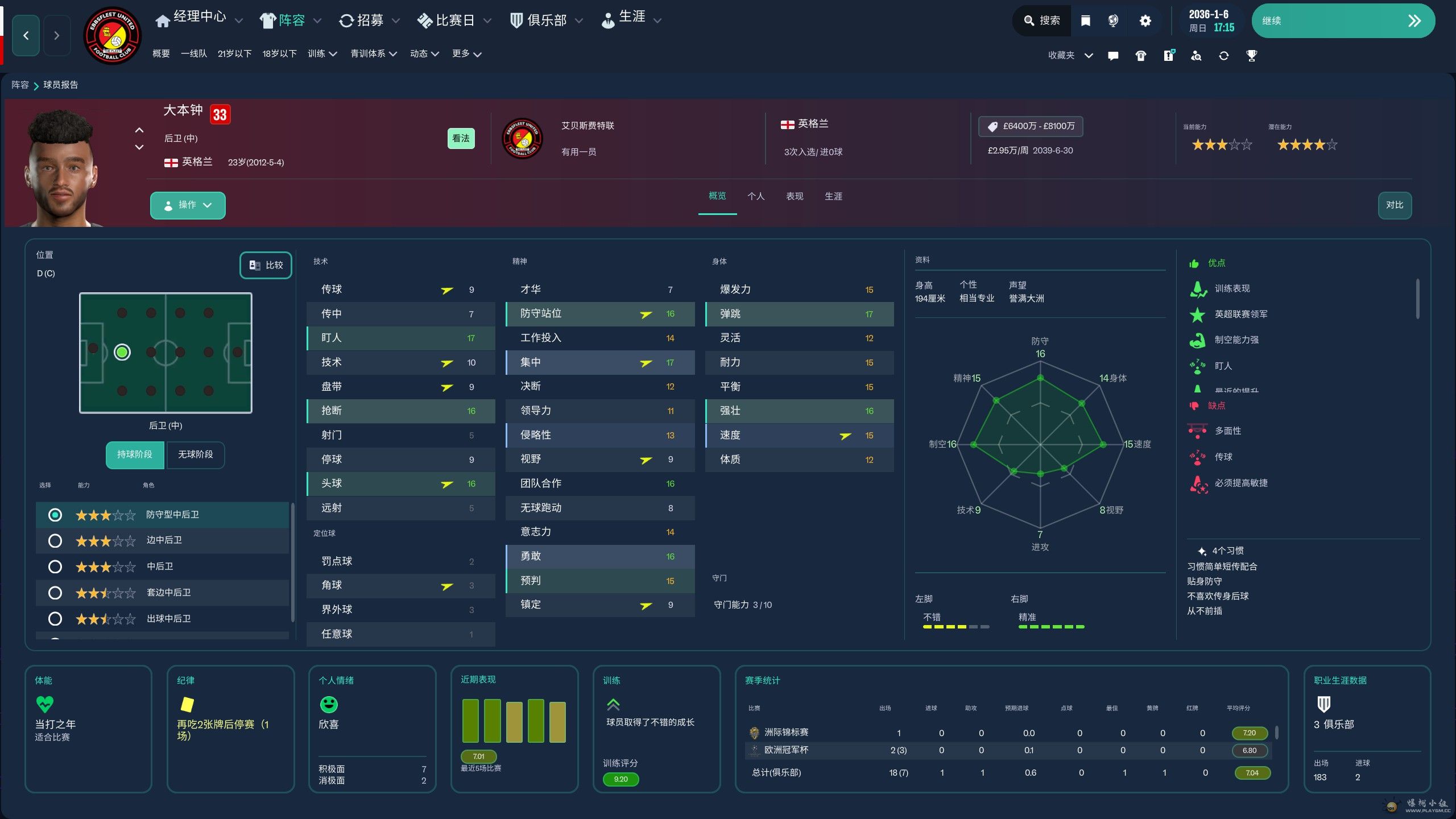Click the 搜索 search field
The height and width of the screenshot is (819, 1456).
tap(1042, 21)
